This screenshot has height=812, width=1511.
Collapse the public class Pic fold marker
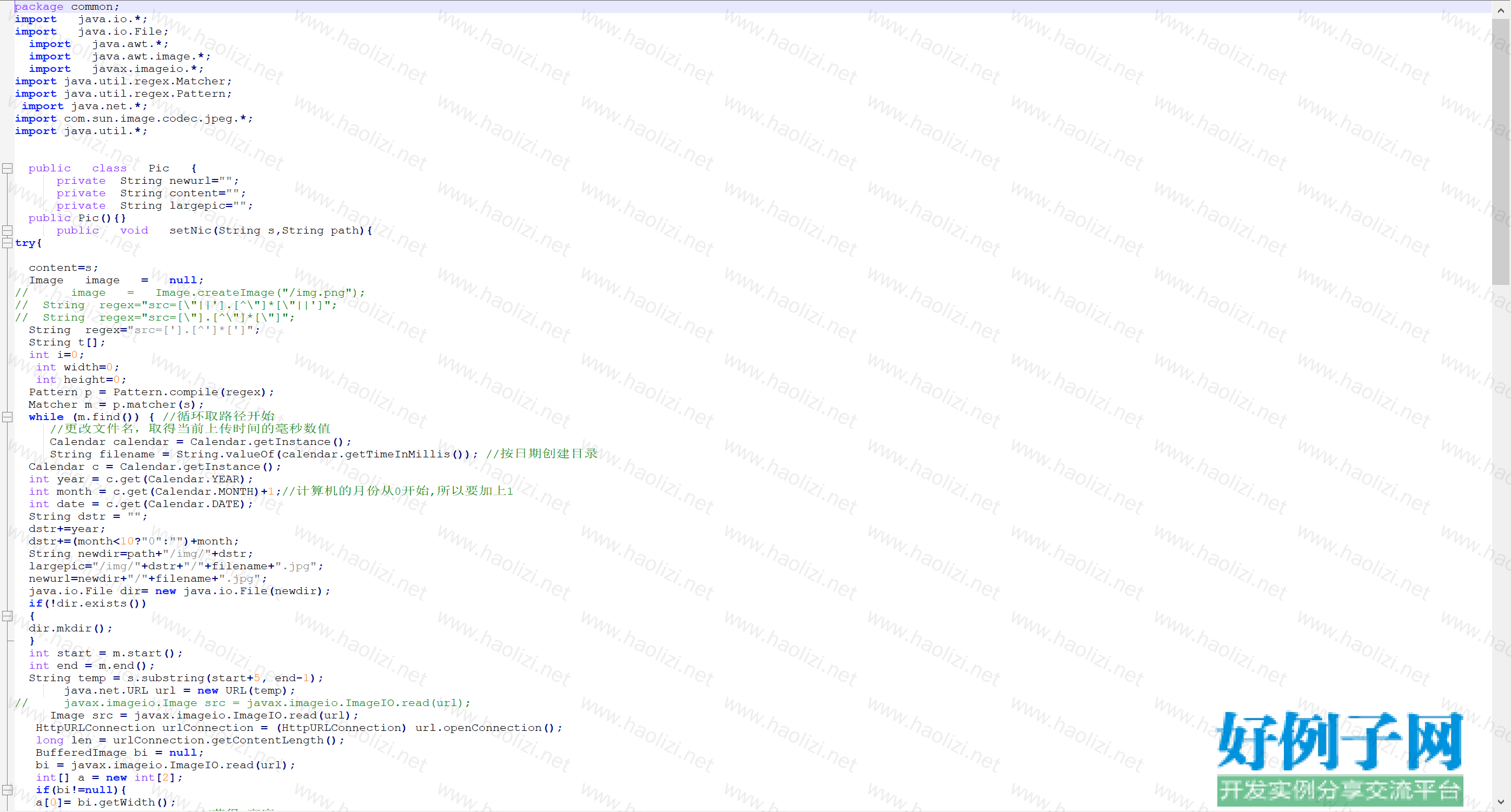[x=7, y=168]
